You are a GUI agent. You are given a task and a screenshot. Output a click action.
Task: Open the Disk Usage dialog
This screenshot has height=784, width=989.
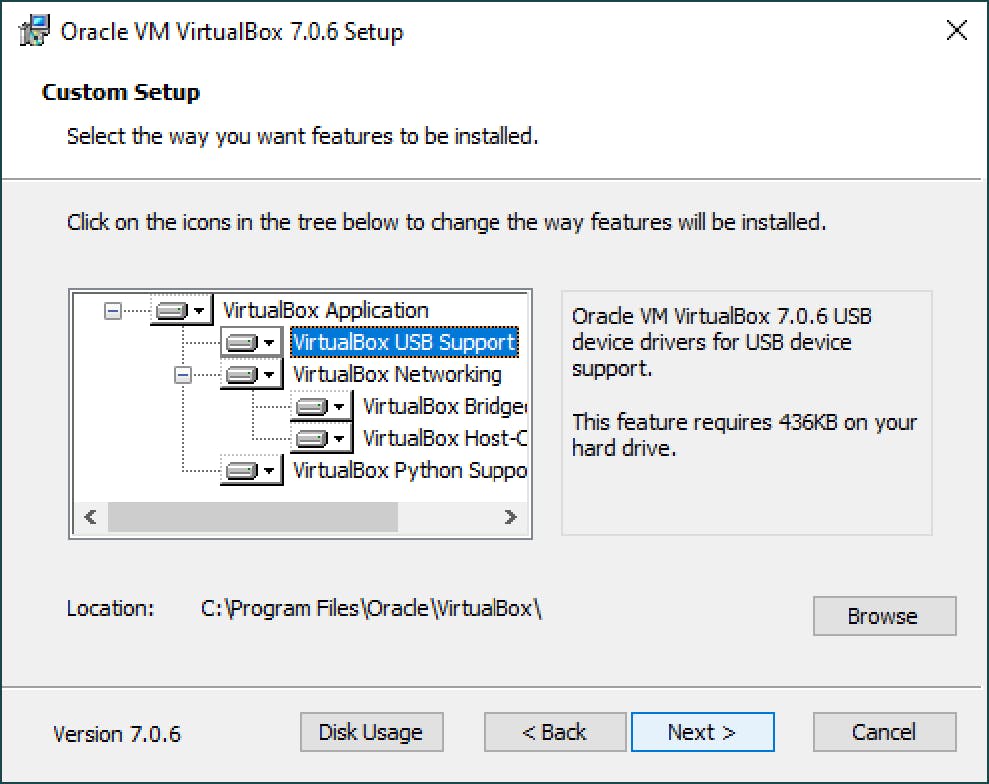click(x=371, y=732)
